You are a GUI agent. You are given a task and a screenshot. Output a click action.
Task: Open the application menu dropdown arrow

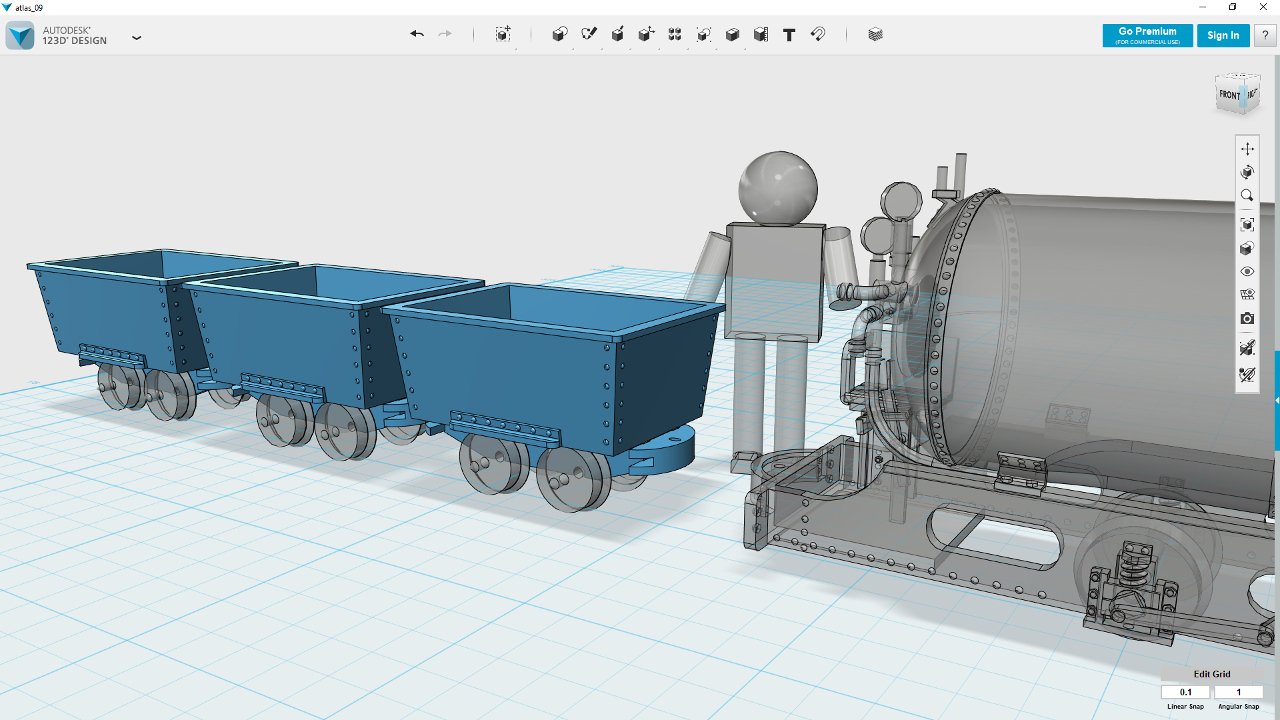137,38
